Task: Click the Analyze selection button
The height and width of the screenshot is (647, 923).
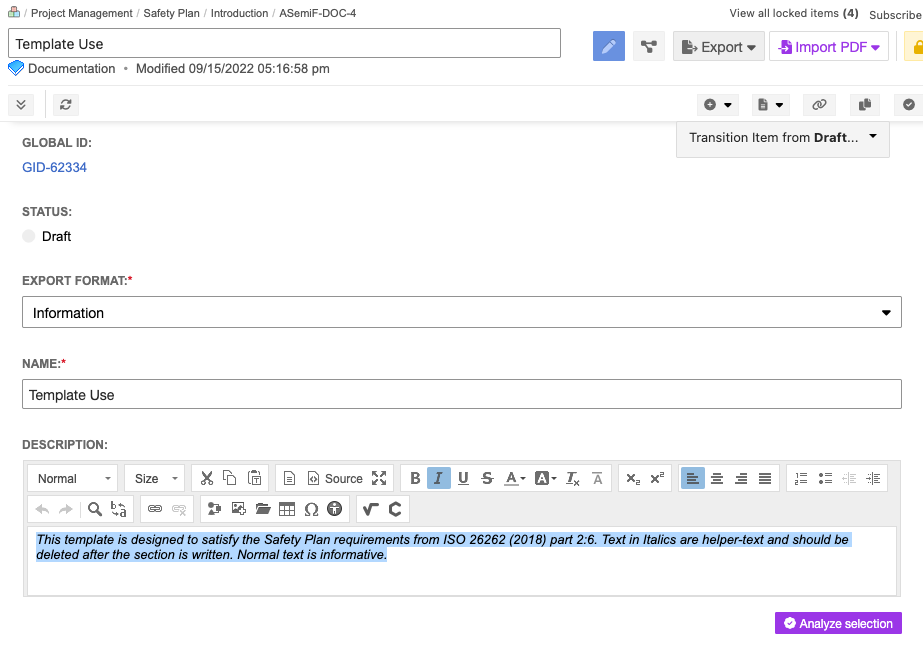Action: click(838, 623)
